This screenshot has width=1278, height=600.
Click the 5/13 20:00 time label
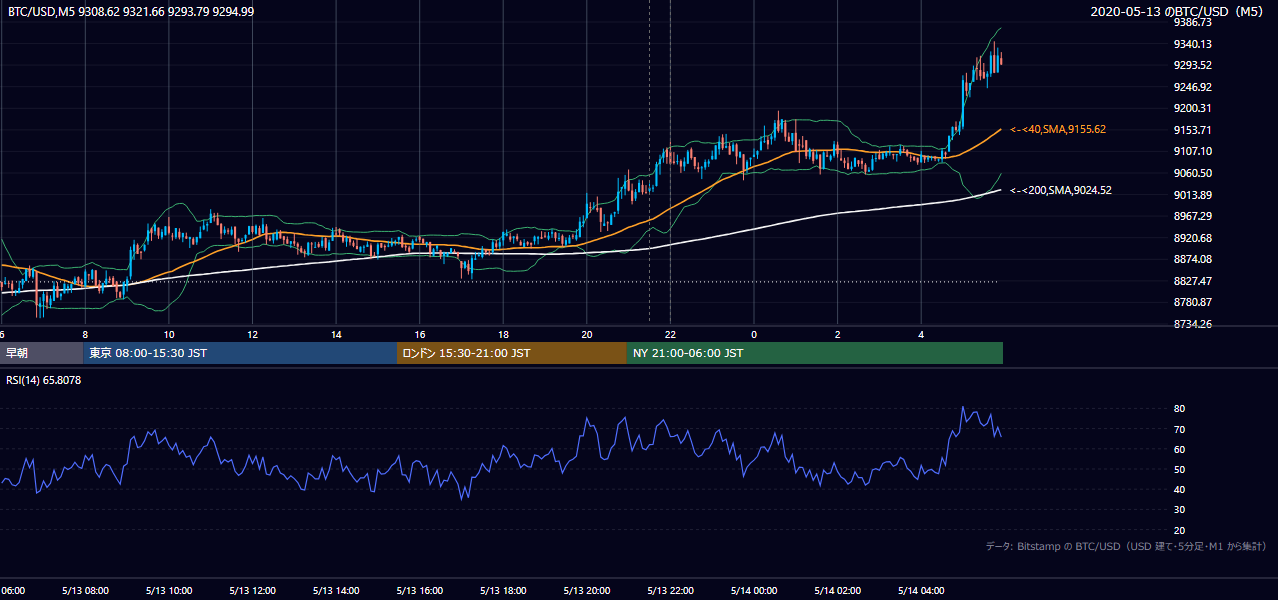click(587, 591)
